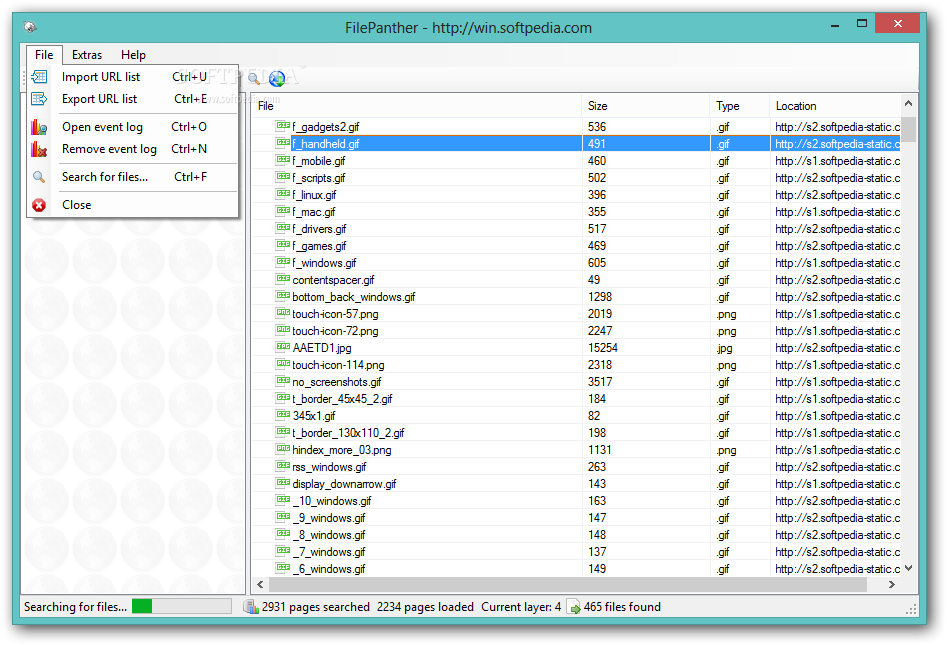Select the f_scripts.gif file name

point(319,178)
